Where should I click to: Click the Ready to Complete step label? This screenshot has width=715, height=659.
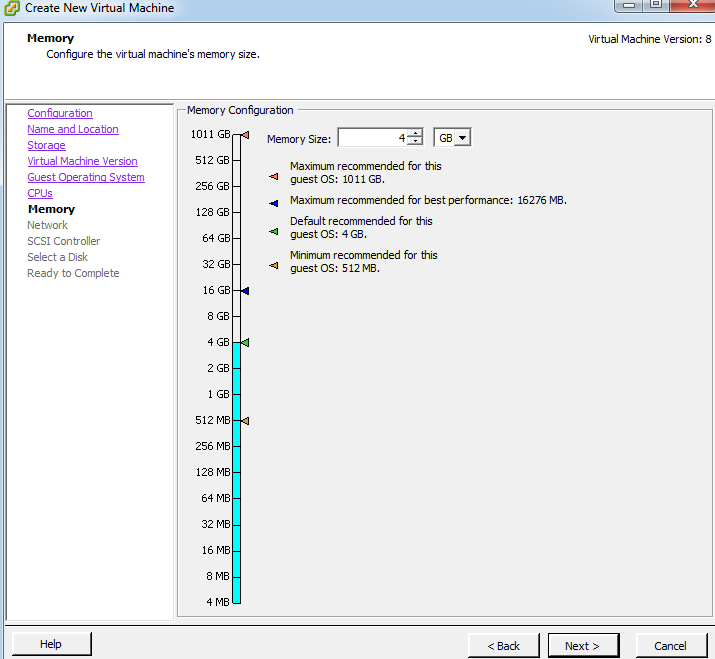pyautogui.click(x=73, y=273)
